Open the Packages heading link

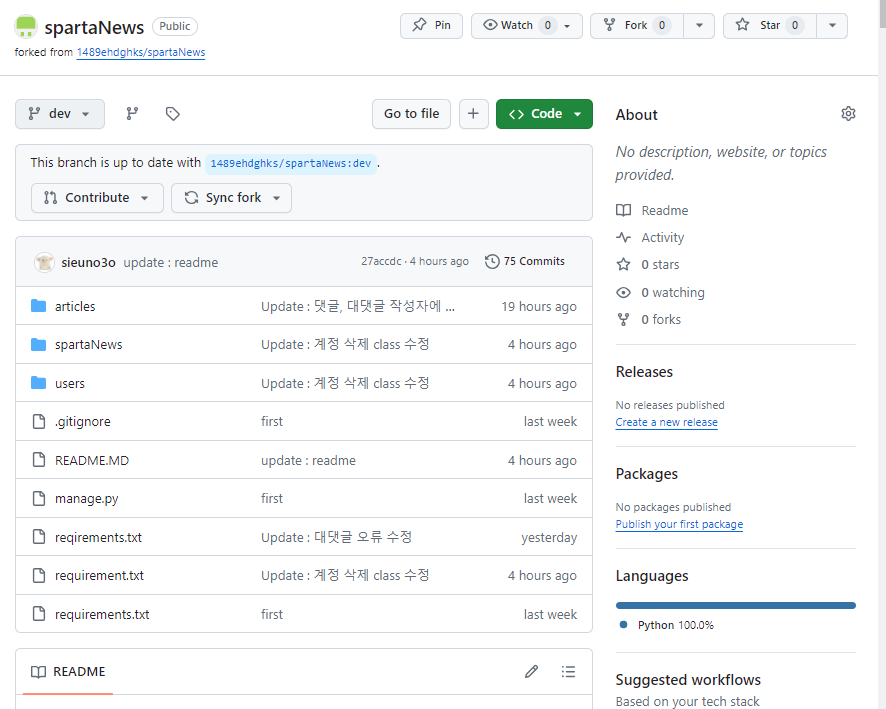(646, 474)
